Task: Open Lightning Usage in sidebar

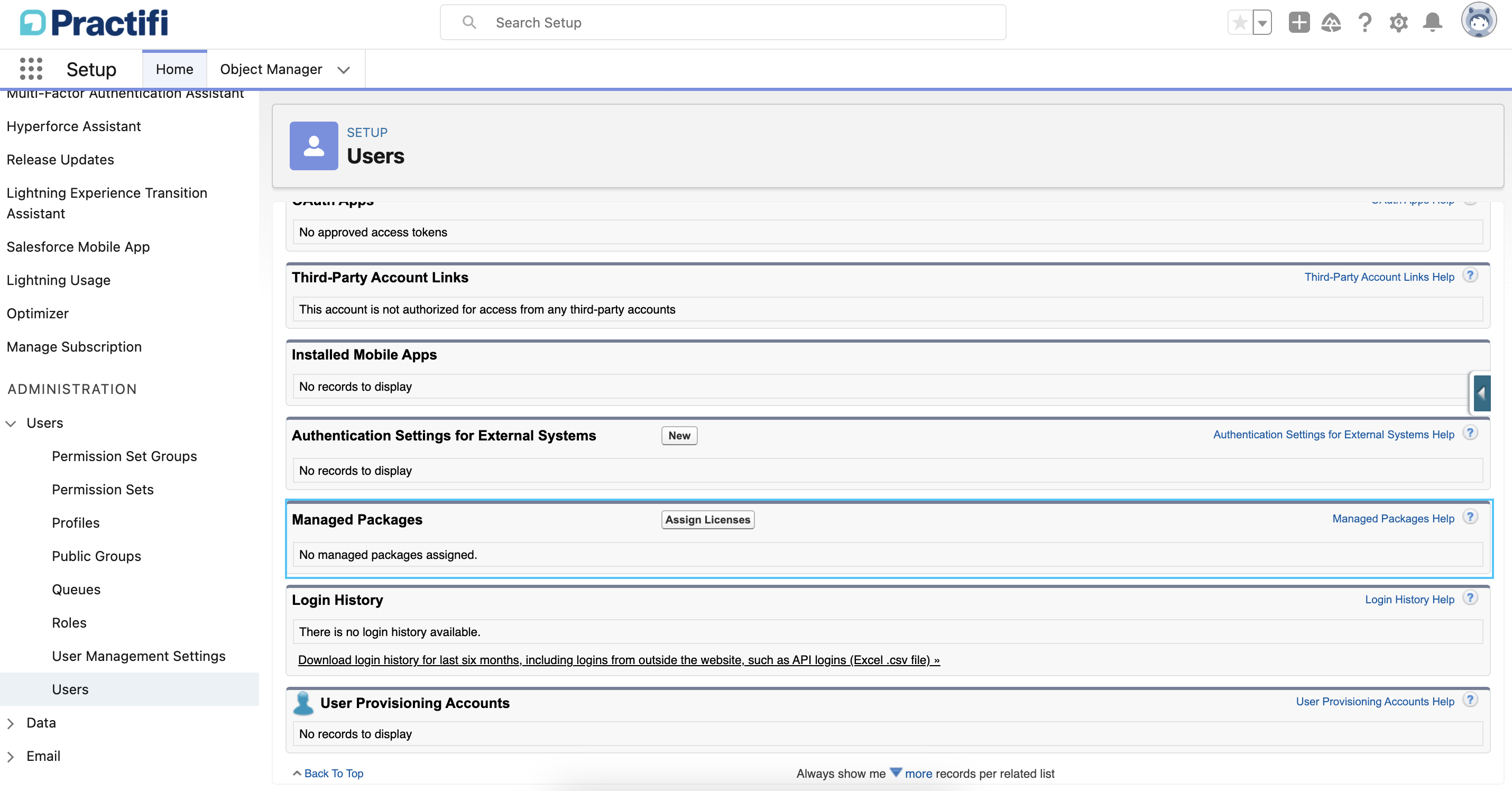Action: 58,280
